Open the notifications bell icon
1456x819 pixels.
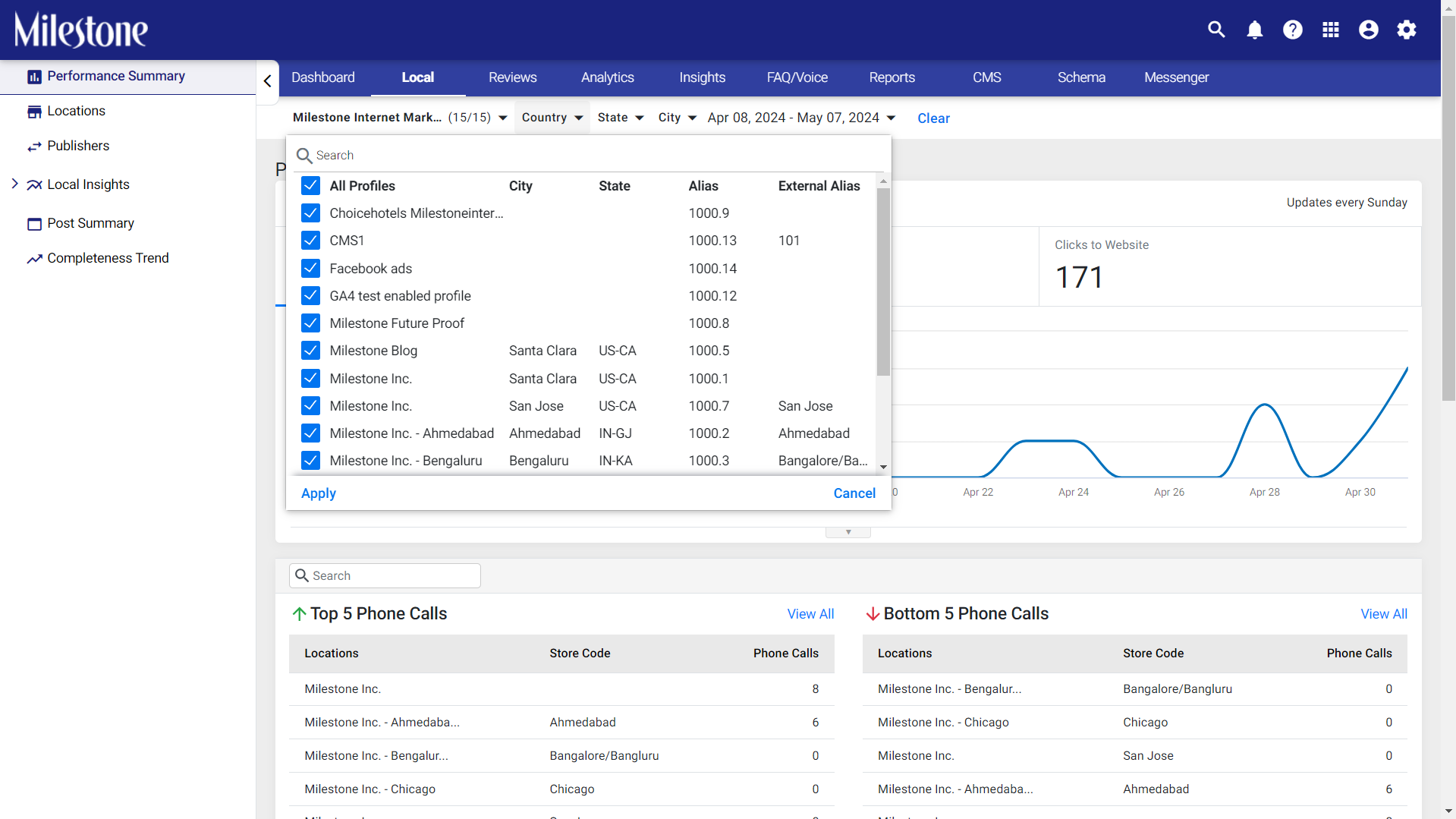point(1254,30)
